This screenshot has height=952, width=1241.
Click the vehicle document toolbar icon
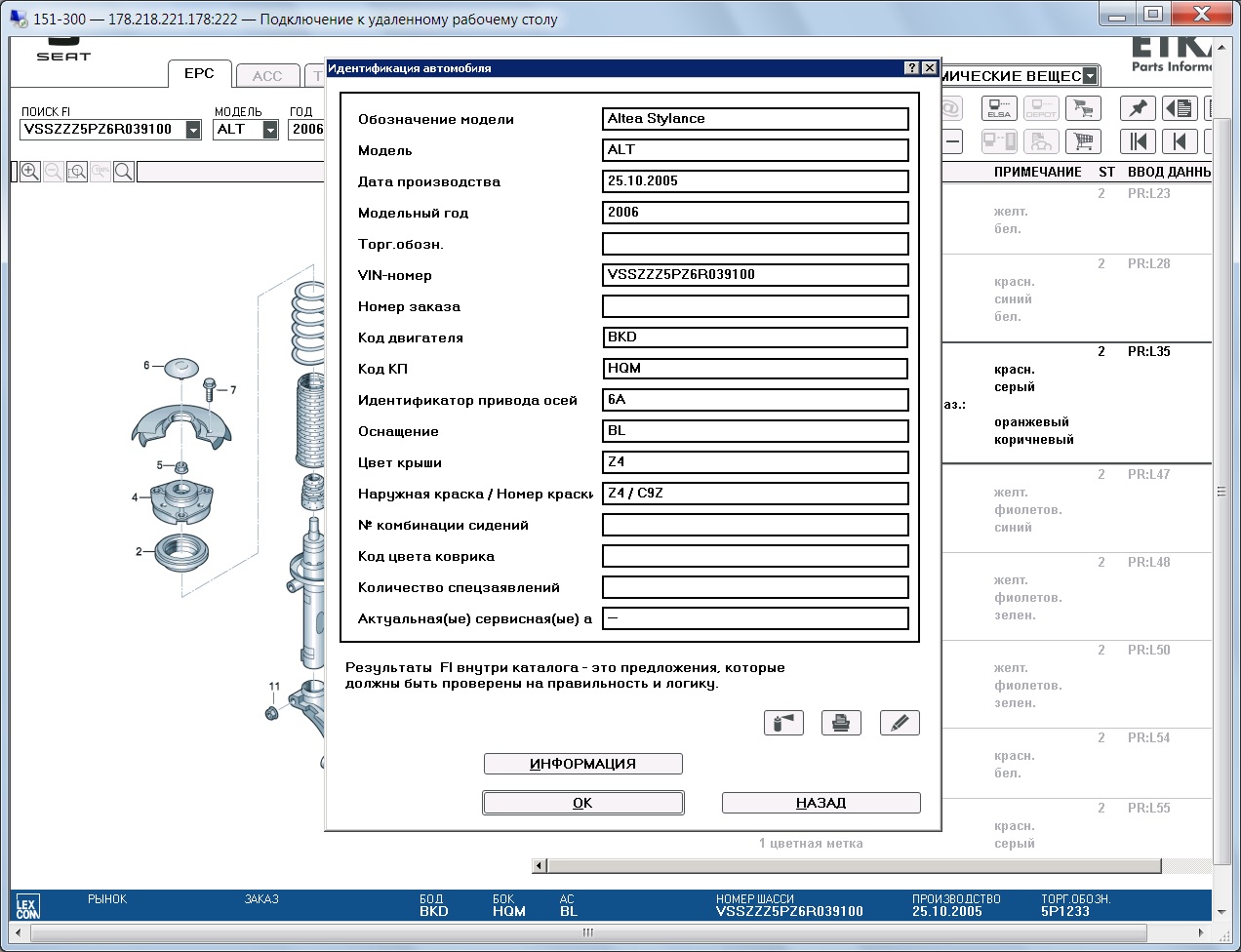1041,141
